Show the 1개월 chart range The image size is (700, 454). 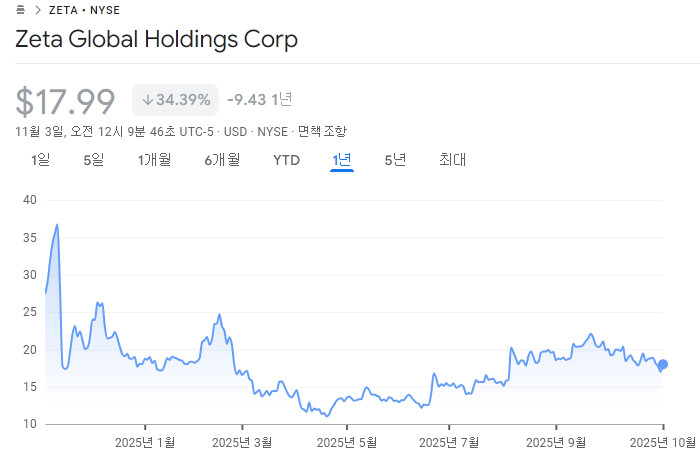pyautogui.click(x=155, y=159)
